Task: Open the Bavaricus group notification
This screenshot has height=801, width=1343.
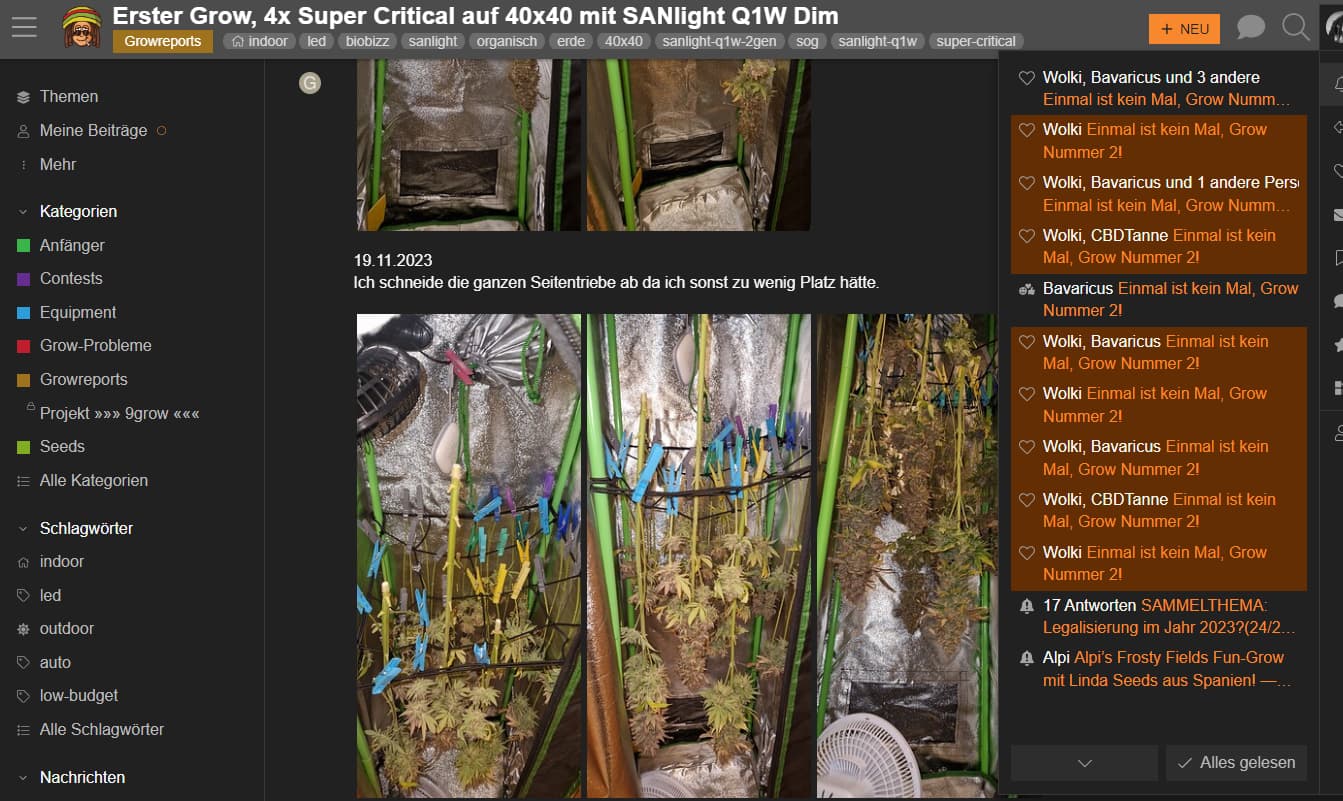Action: [x=1159, y=300]
